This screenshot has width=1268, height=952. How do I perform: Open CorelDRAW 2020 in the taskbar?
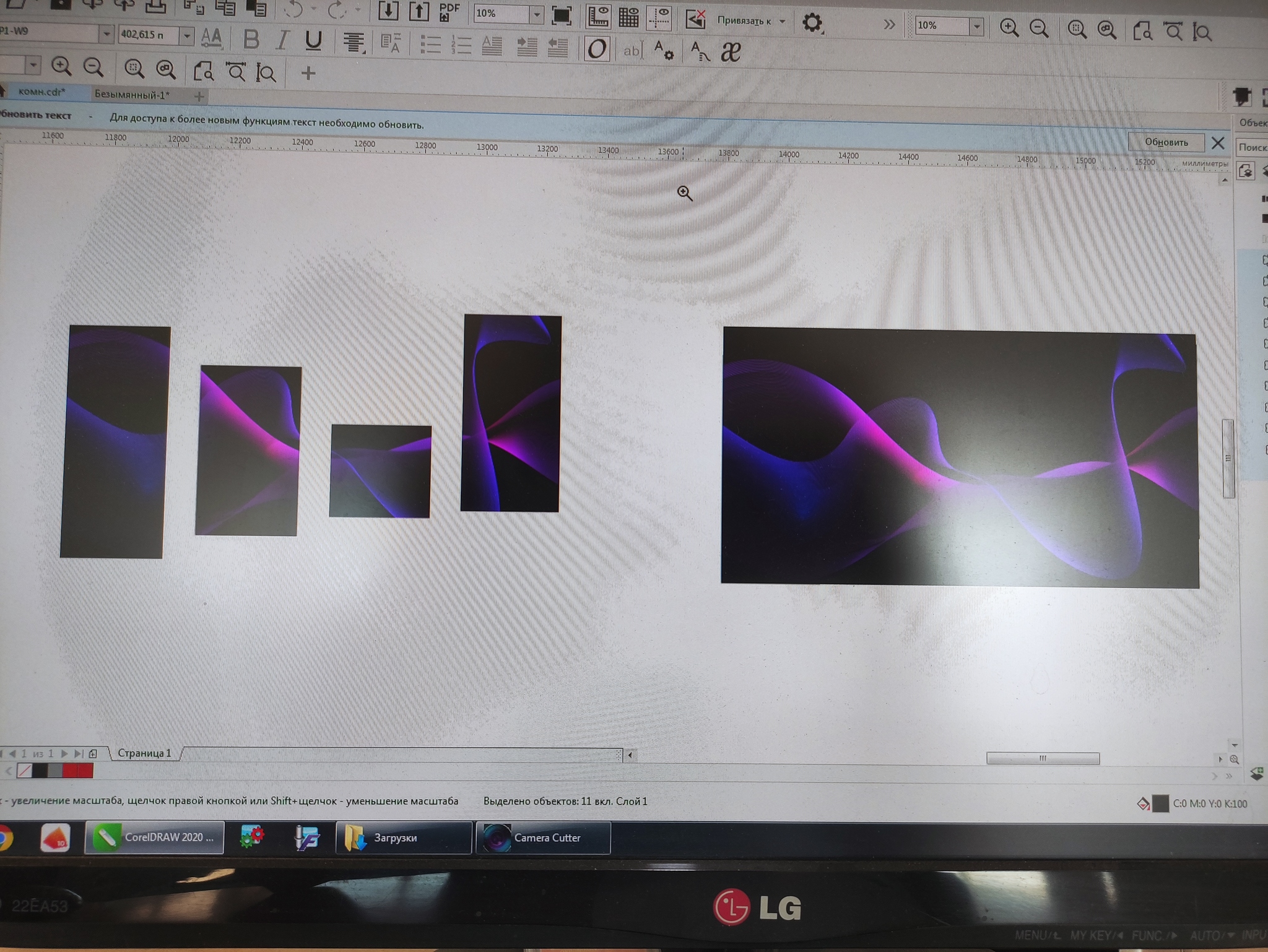pyautogui.click(x=154, y=837)
